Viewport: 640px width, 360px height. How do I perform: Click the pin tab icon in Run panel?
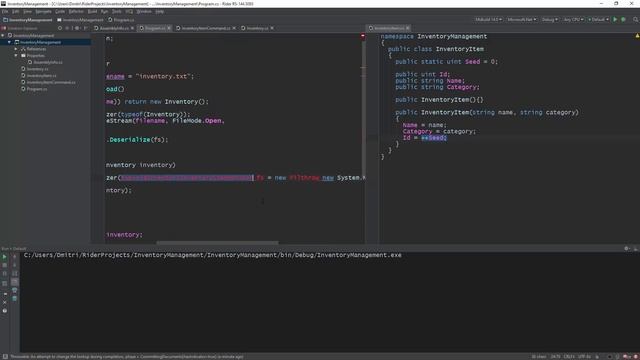4,293
